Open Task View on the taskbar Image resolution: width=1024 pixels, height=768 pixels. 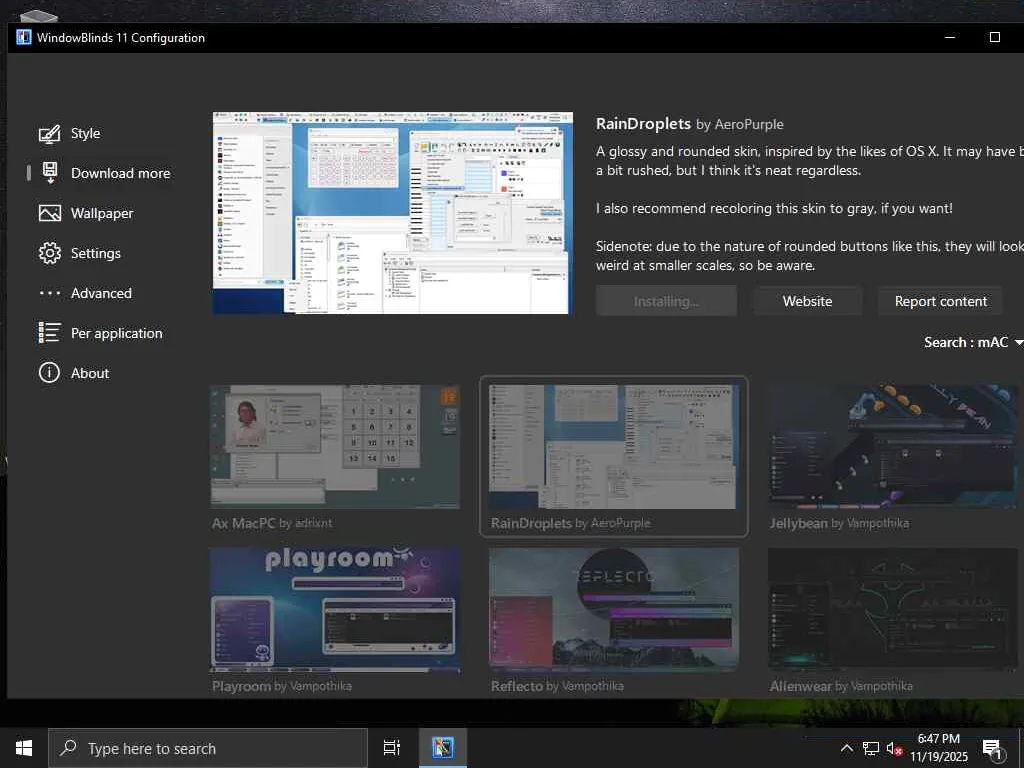(x=392, y=748)
